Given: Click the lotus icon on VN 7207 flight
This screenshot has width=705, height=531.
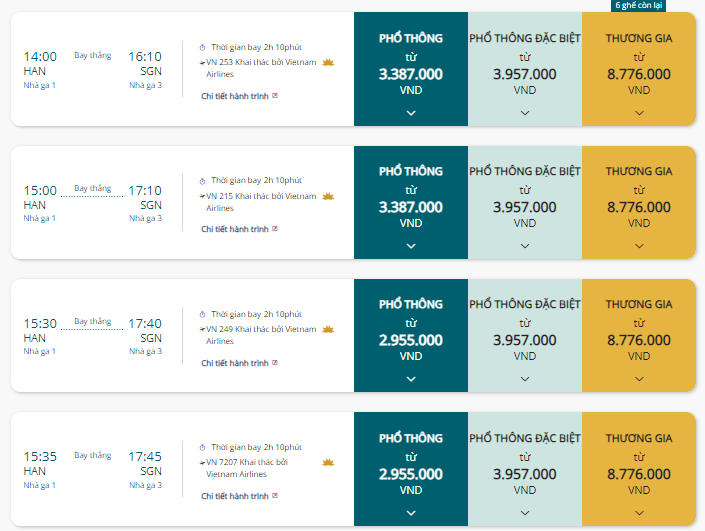Looking at the screenshot, I should click(328, 462).
